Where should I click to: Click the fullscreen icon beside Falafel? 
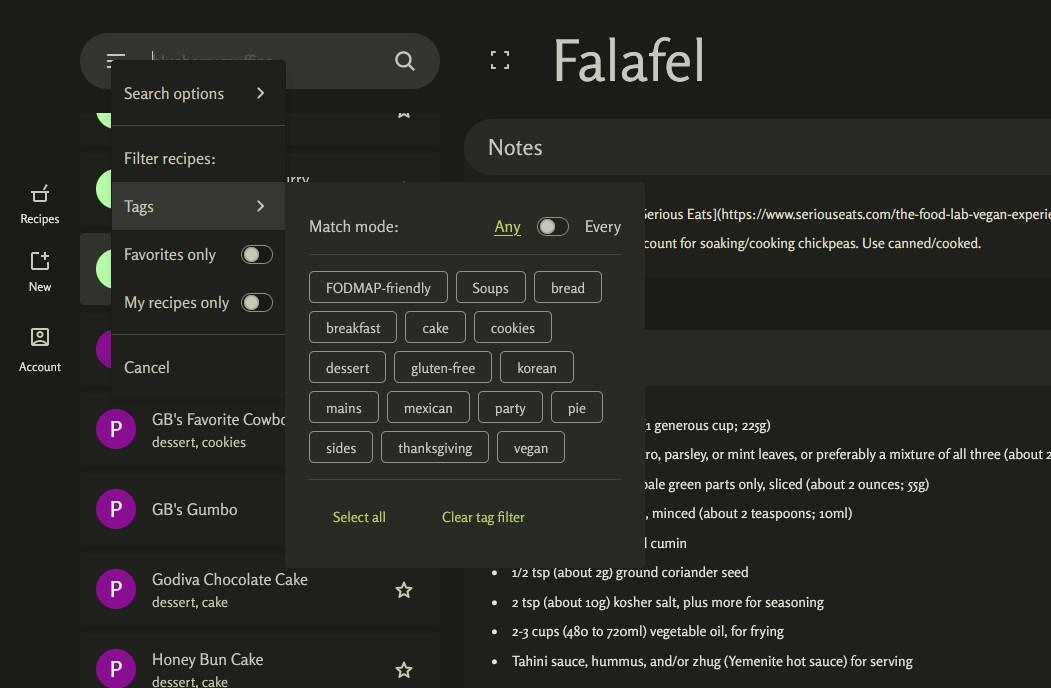pyautogui.click(x=500, y=61)
